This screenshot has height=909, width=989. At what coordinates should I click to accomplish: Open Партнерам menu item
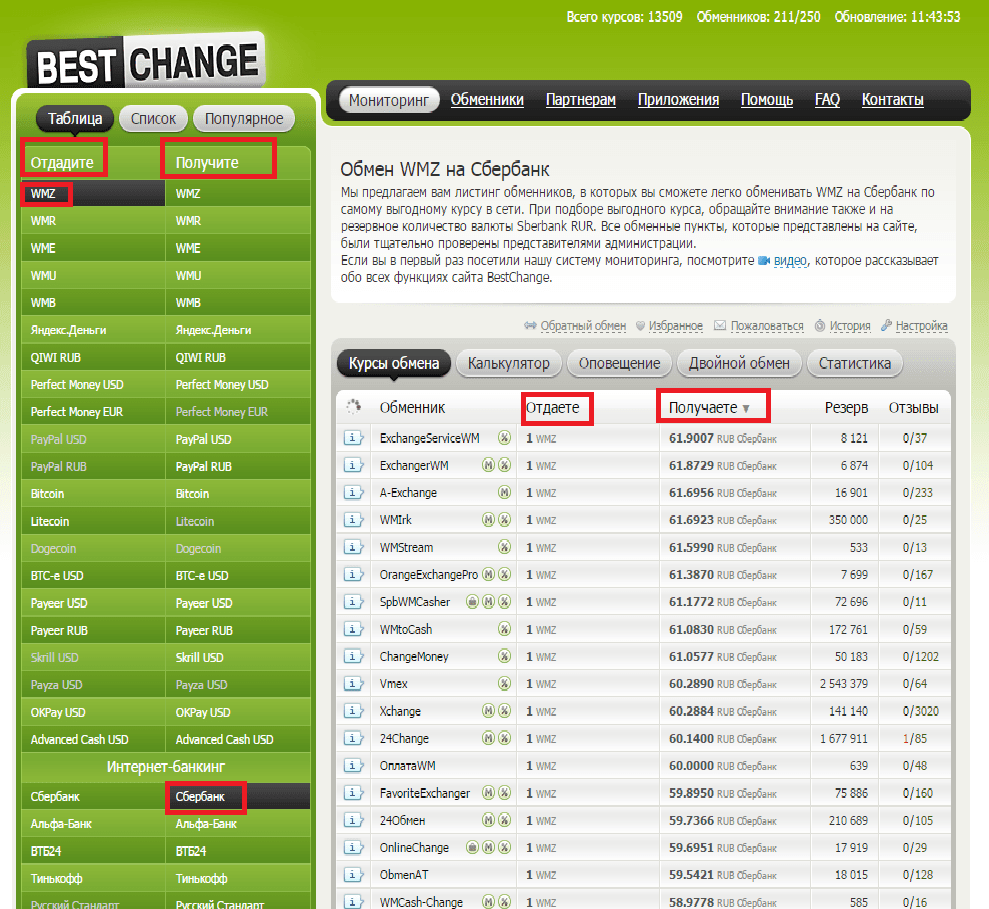tap(580, 100)
